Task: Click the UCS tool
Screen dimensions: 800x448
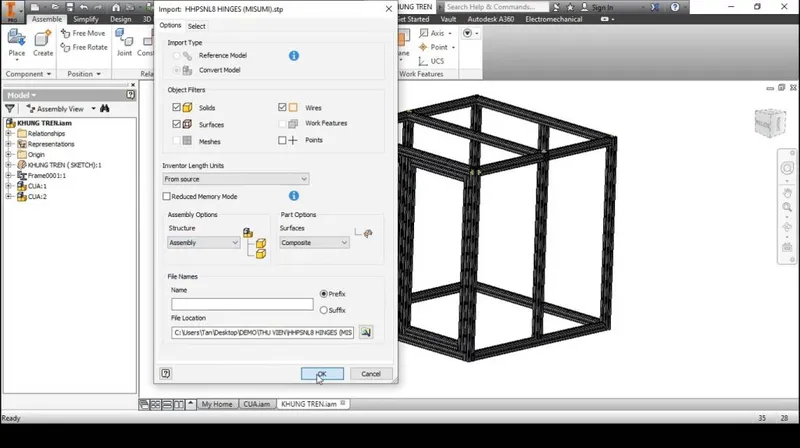Action: [431, 61]
